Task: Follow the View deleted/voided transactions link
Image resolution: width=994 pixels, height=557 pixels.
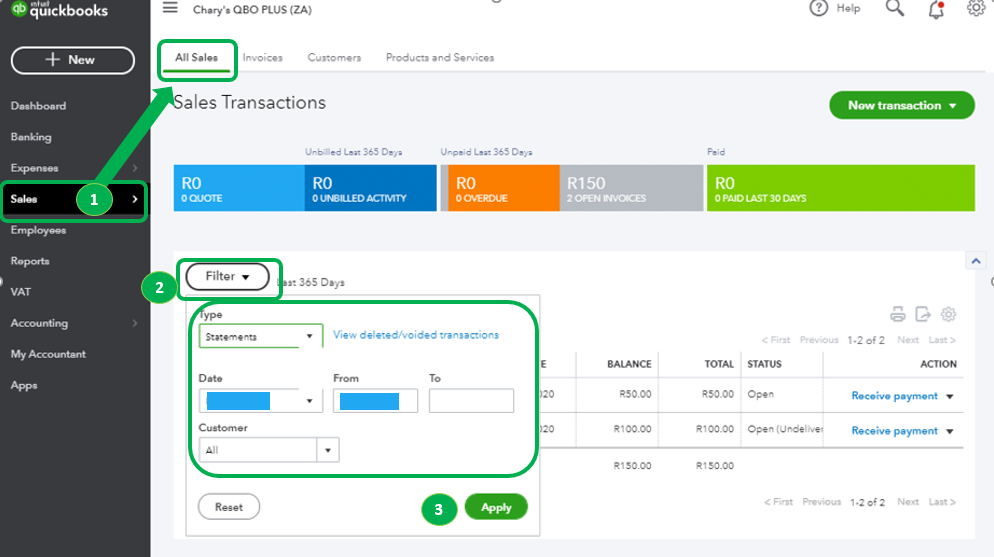Action: tap(416, 335)
